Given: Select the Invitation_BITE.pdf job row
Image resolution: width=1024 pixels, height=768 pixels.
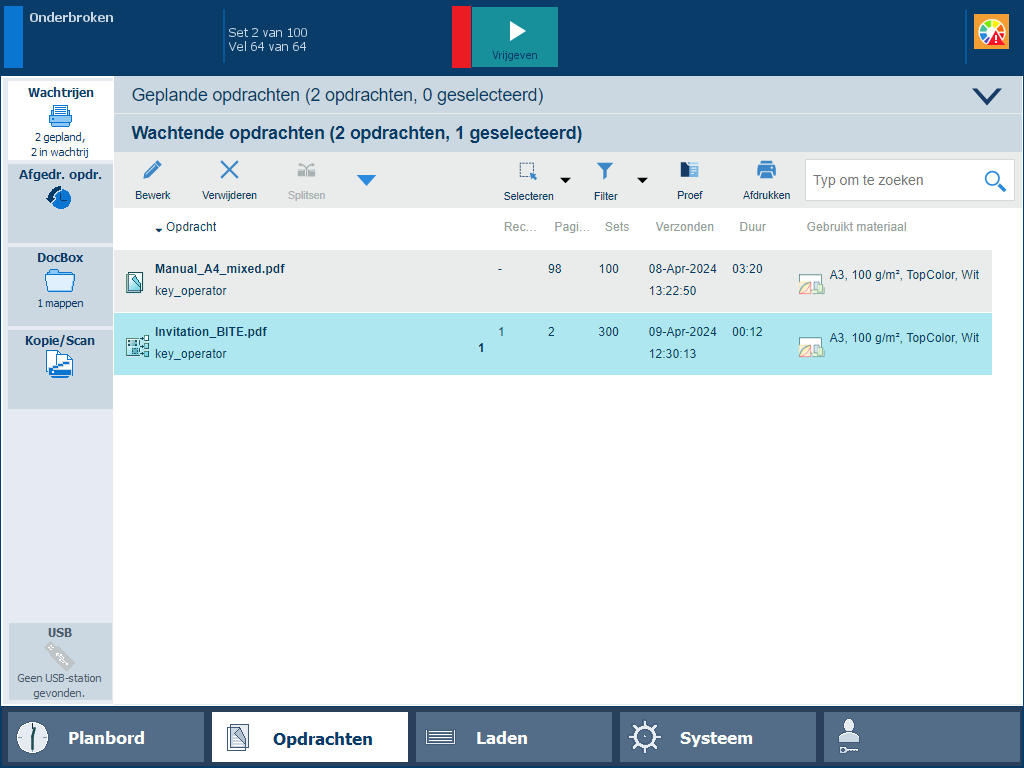Looking at the screenshot, I should coord(552,344).
